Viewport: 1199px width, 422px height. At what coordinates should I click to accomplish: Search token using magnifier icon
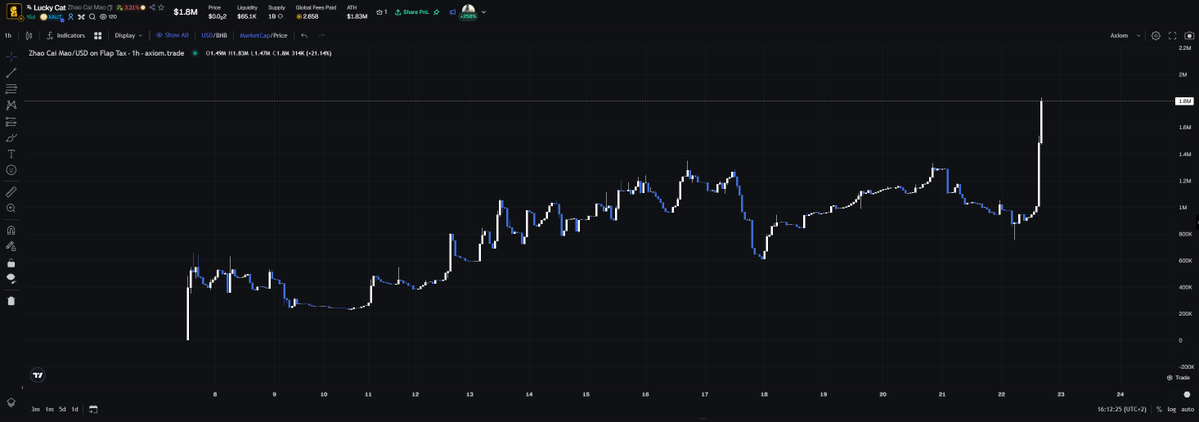(x=92, y=16)
